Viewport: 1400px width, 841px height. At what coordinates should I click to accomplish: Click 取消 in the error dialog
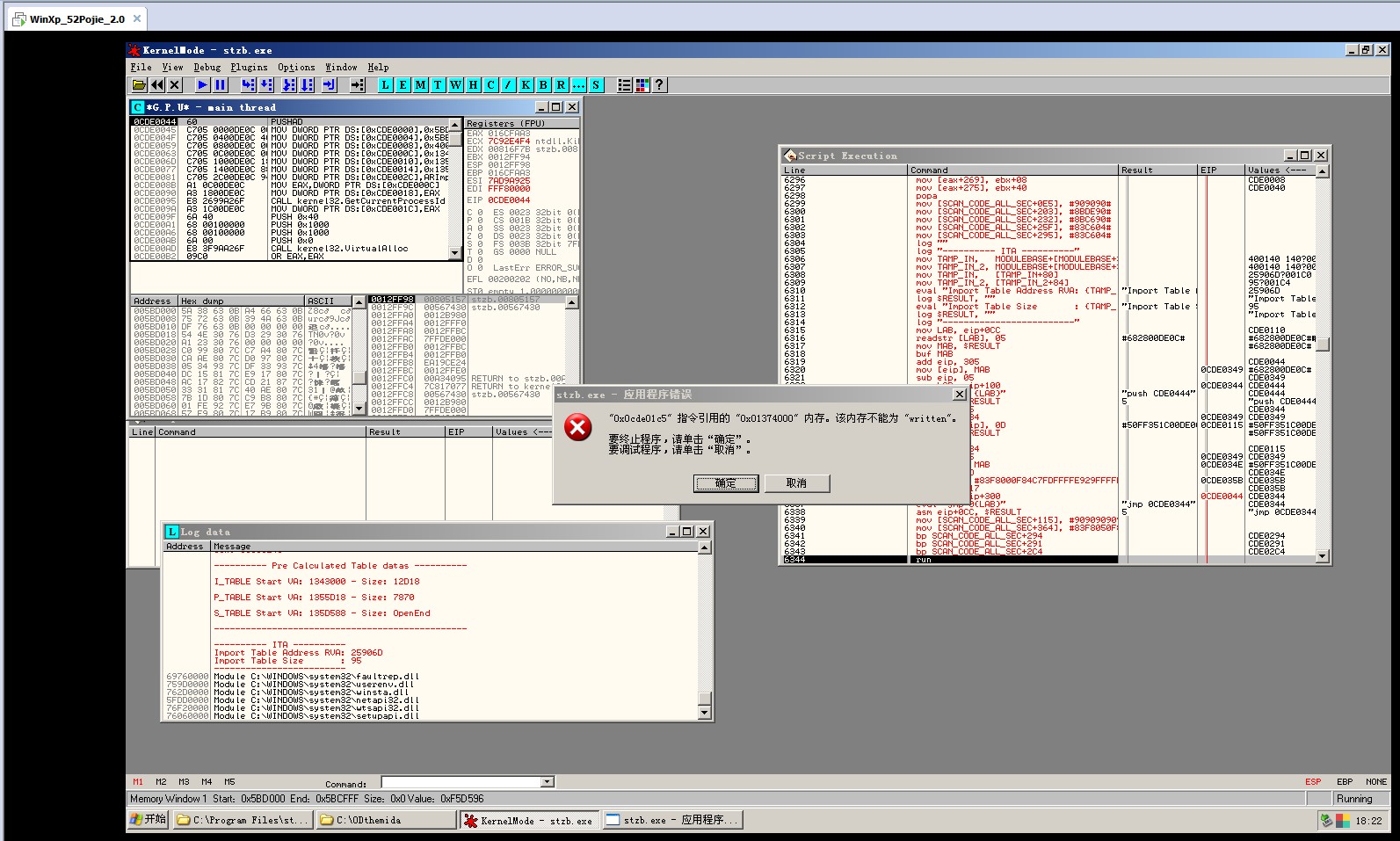click(x=796, y=483)
